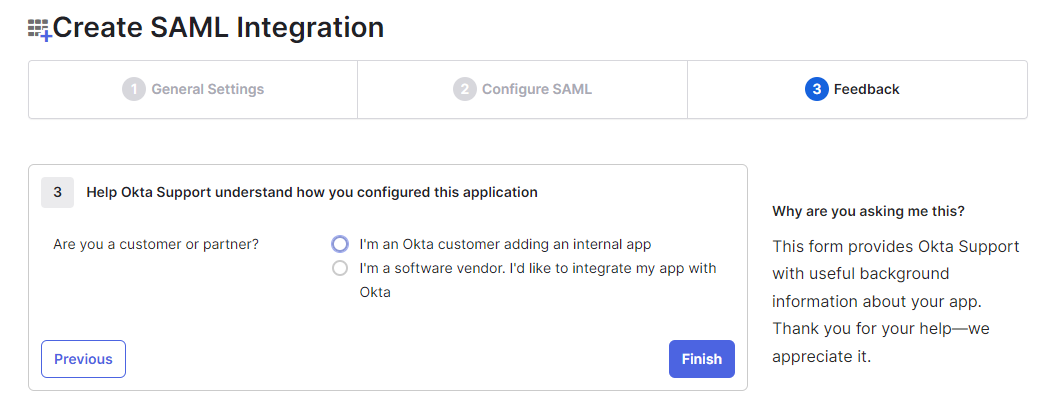The height and width of the screenshot is (407, 1043).
Task: Click the "Help Okta Support understand" section heading
Action: [x=312, y=193]
